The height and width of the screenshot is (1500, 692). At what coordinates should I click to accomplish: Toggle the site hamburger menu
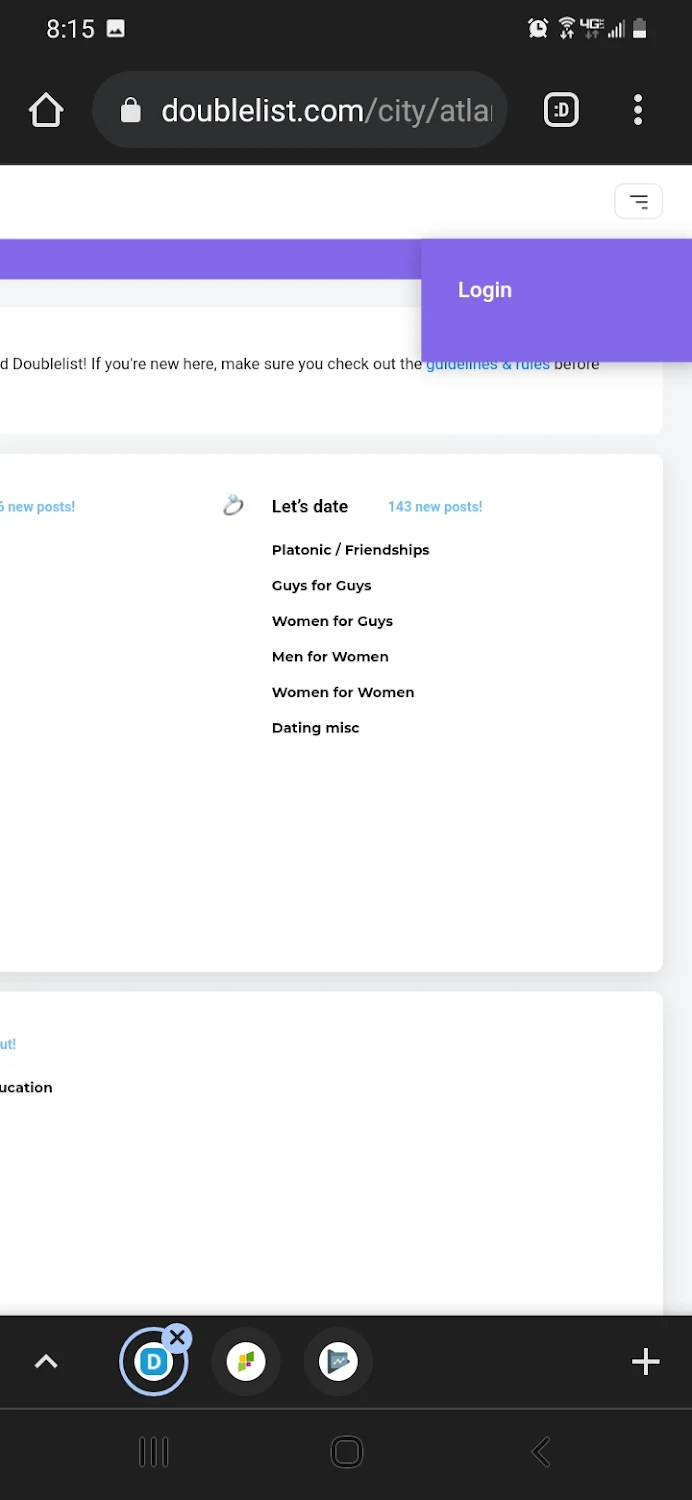tap(638, 202)
